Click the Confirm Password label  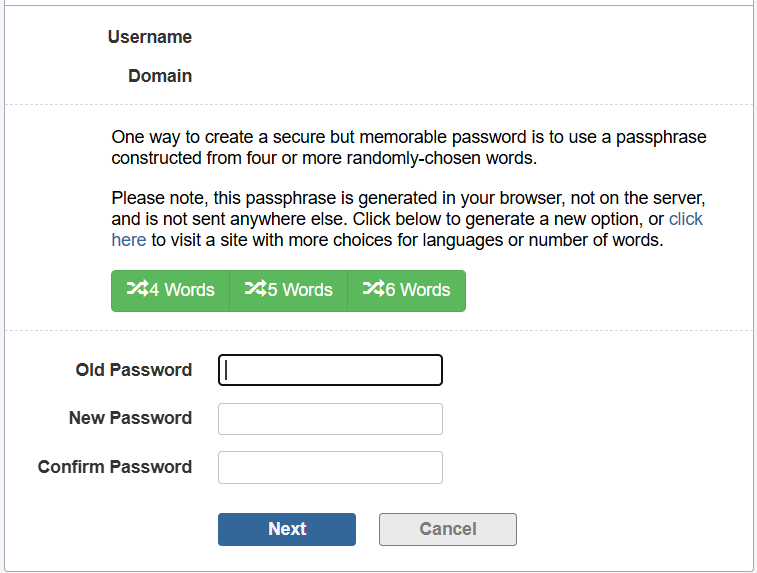pos(115,467)
